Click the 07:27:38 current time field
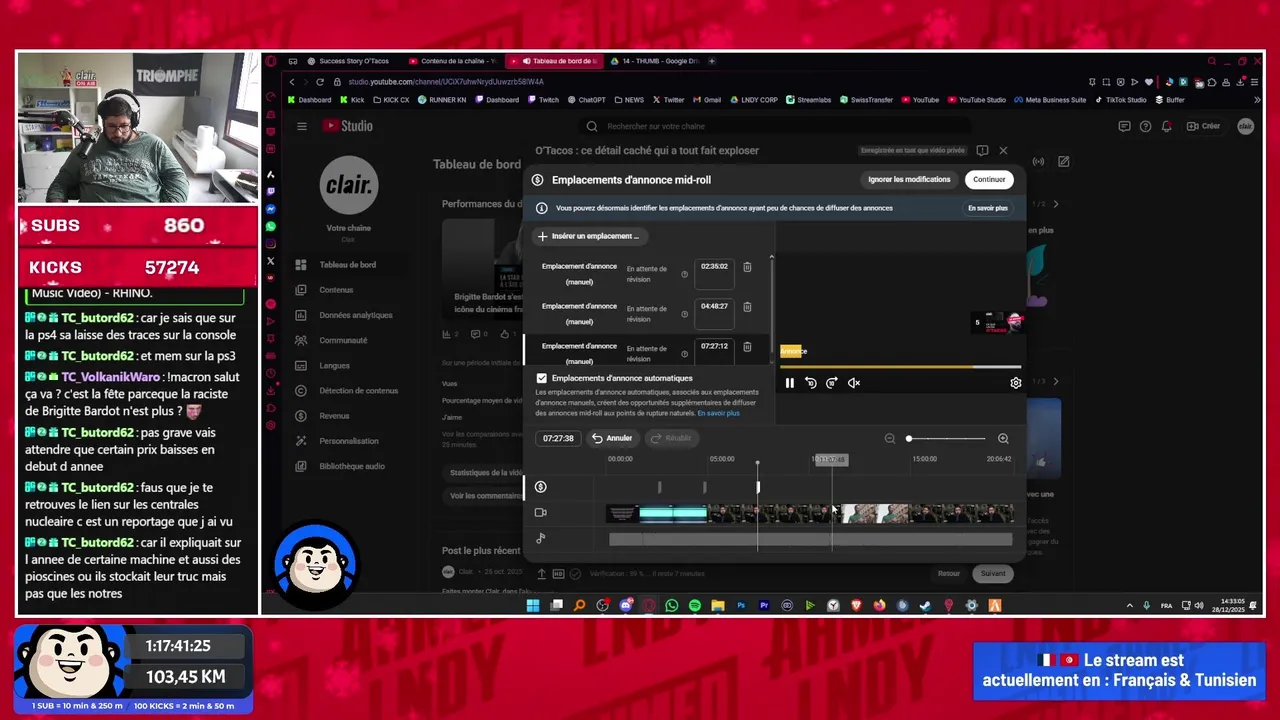Image resolution: width=1280 pixels, height=720 pixels. pos(558,438)
